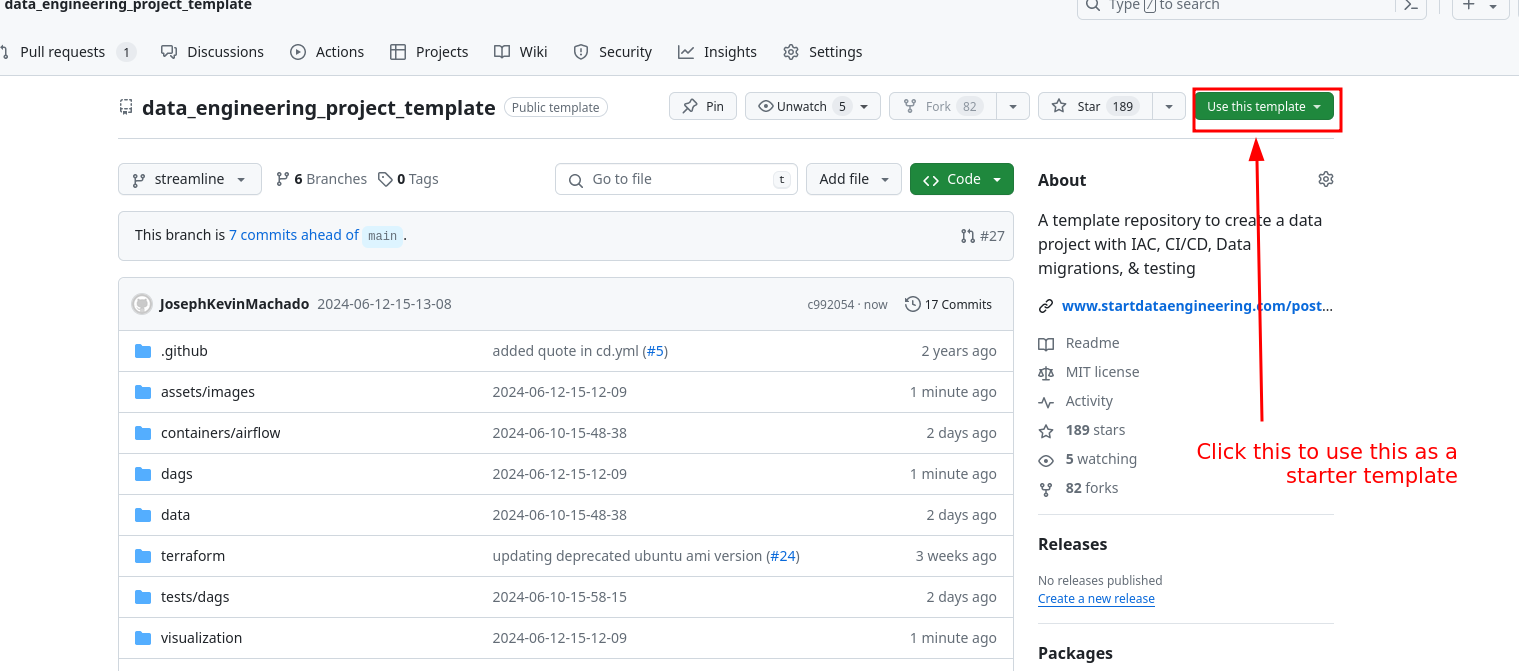
Task: View the 189 stars link
Action: click(1095, 430)
